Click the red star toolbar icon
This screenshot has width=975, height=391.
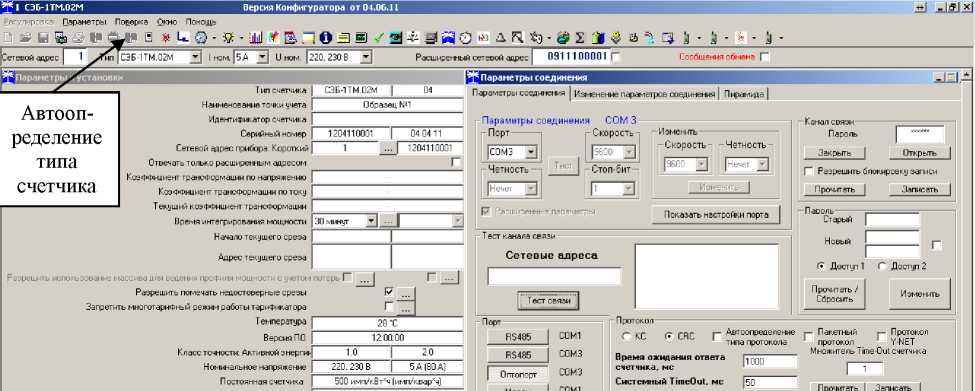[x=166, y=37]
